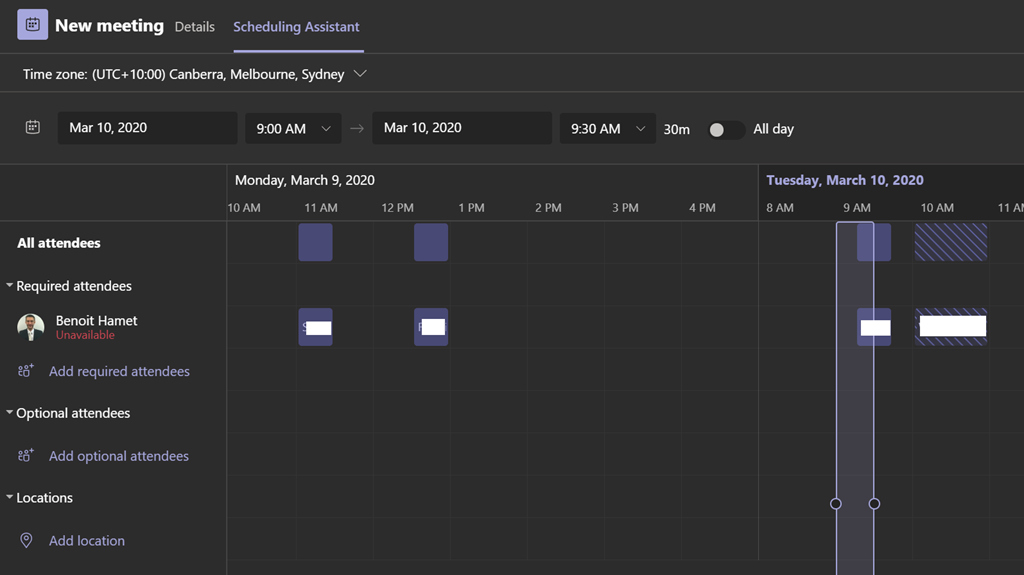Viewport: 1024px width, 575px height.
Task: Click the calendar icon beside start date
Action: (x=33, y=128)
